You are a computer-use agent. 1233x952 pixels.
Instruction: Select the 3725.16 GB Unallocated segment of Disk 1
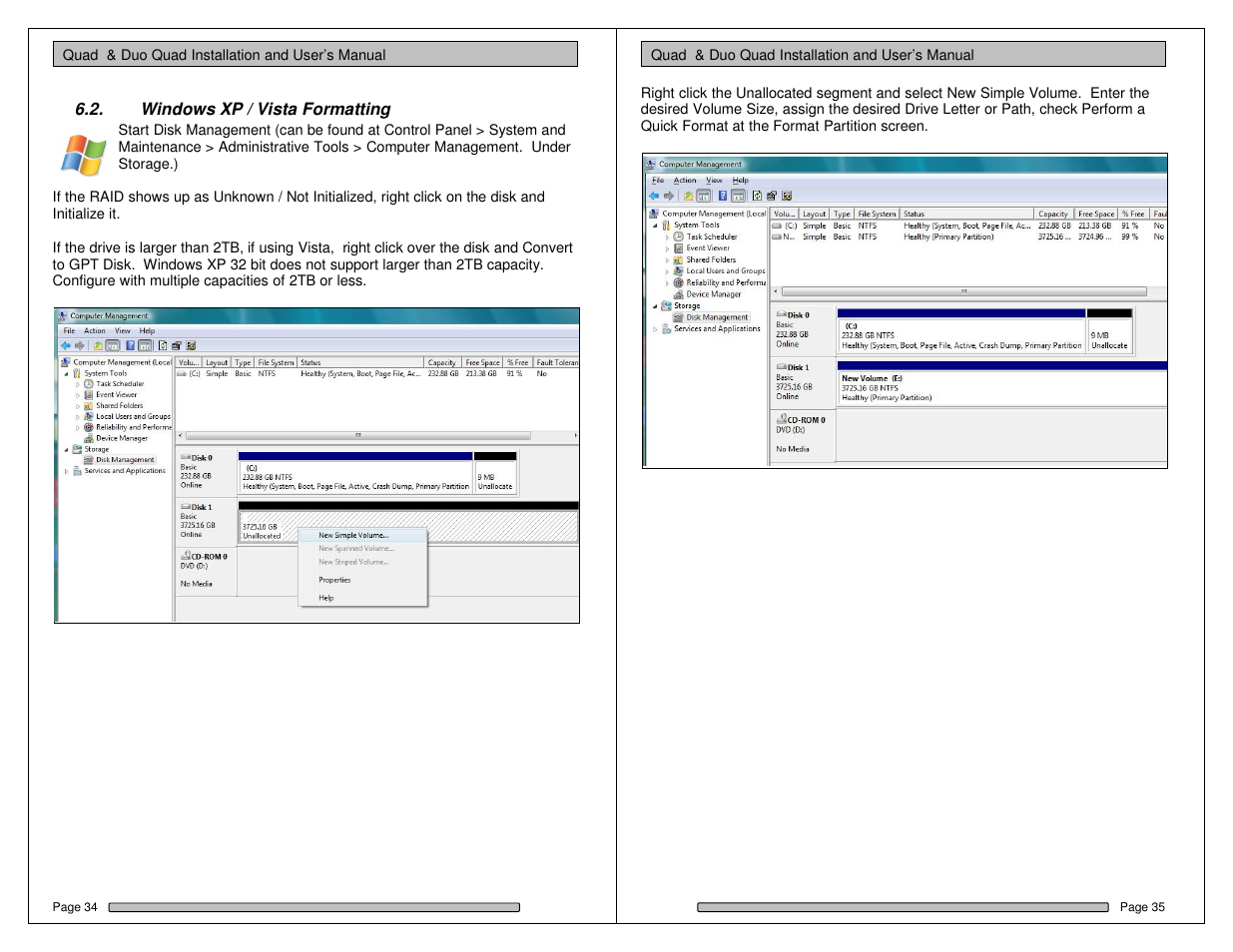pyautogui.click(x=407, y=527)
